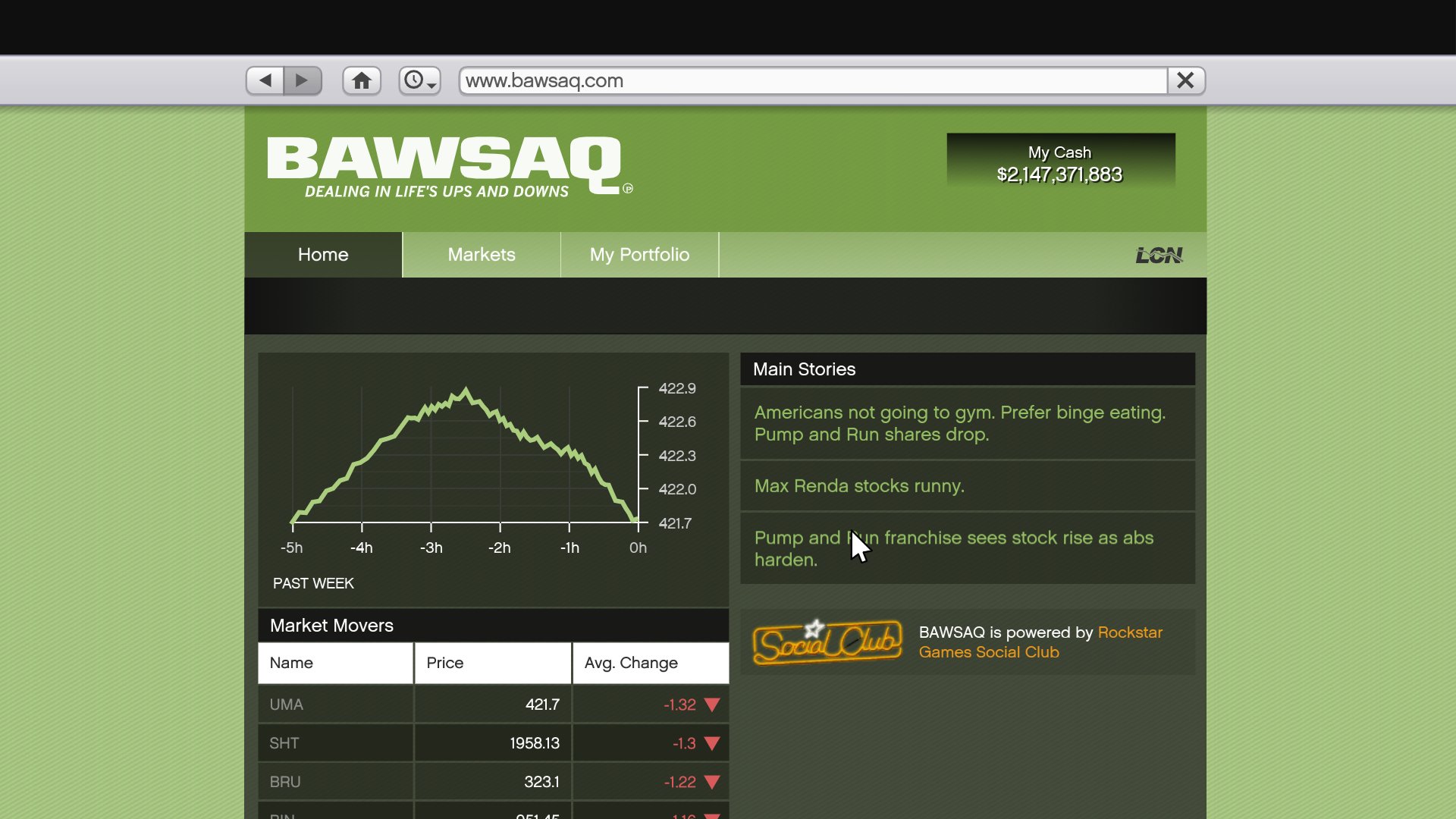The height and width of the screenshot is (819, 1456).
Task: Select the BRU stock row
Action: pyautogui.click(x=493, y=782)
